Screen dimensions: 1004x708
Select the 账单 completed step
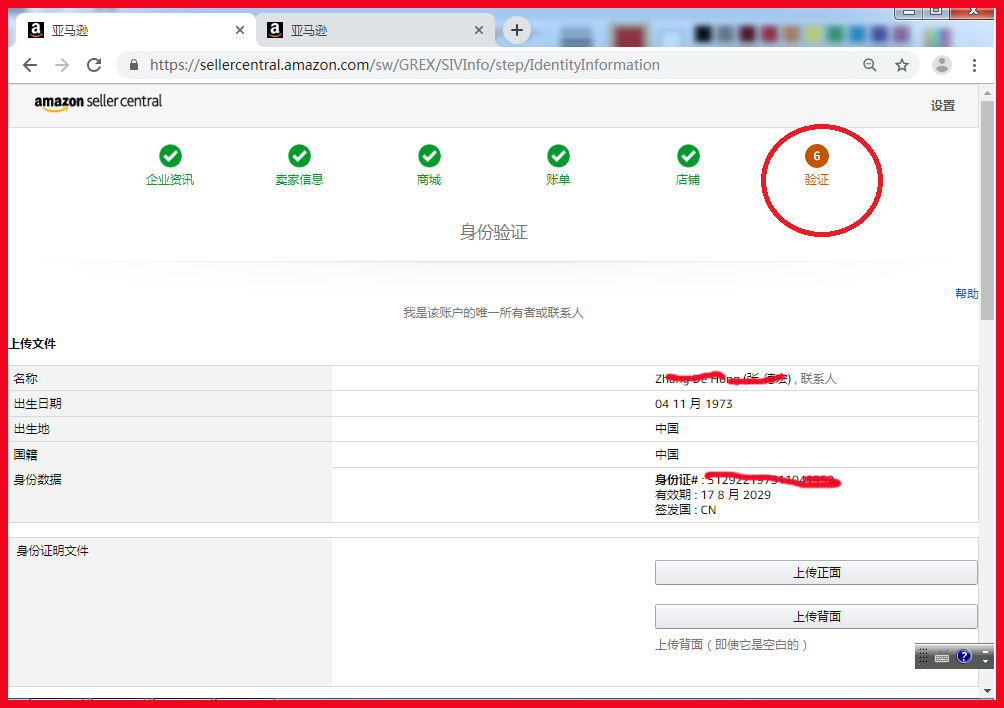pyautogui.click(x=558, y=166)
